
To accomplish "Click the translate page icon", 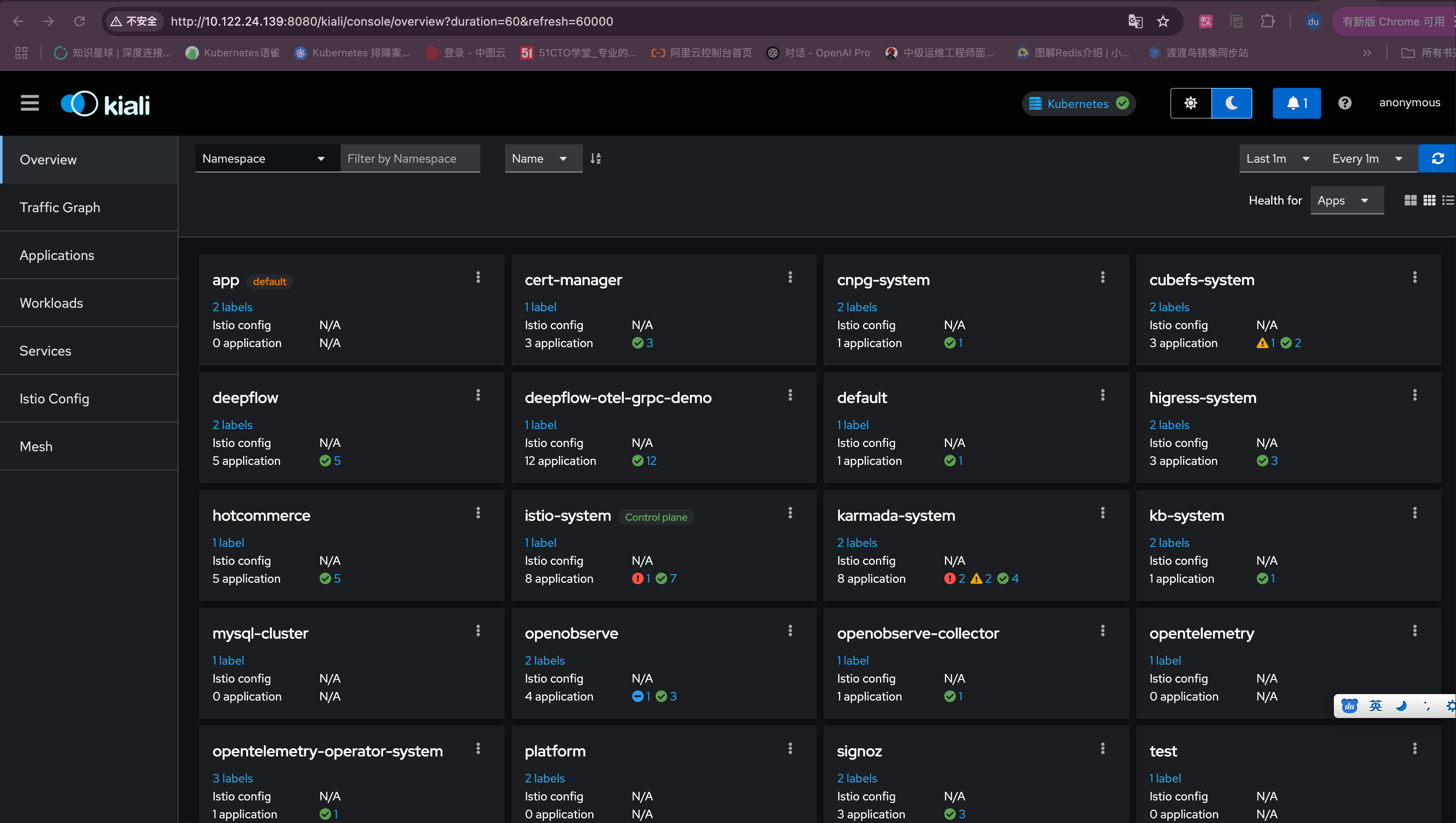I will tap(1135, 21).
